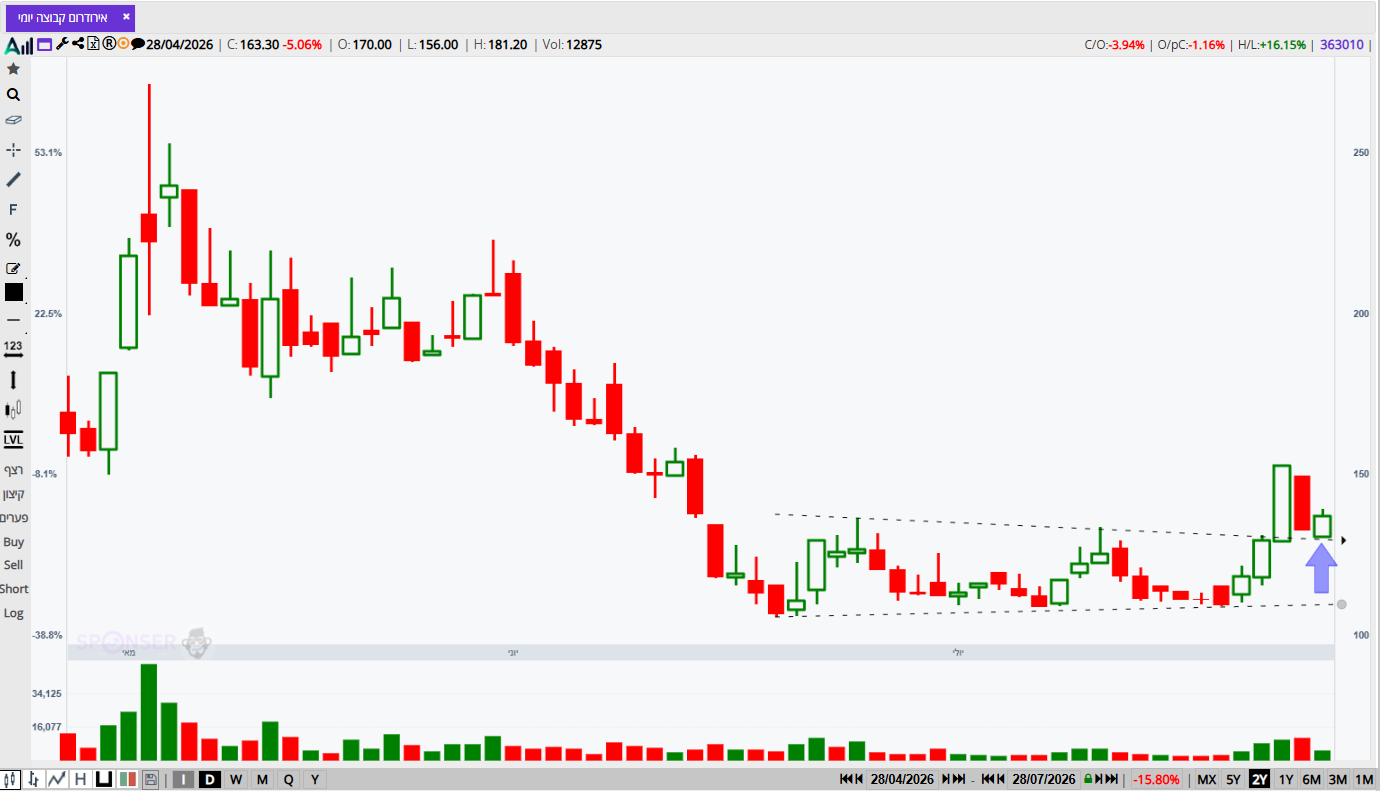
Task: Click the רצף sidebar button
Action: [13, 470]
